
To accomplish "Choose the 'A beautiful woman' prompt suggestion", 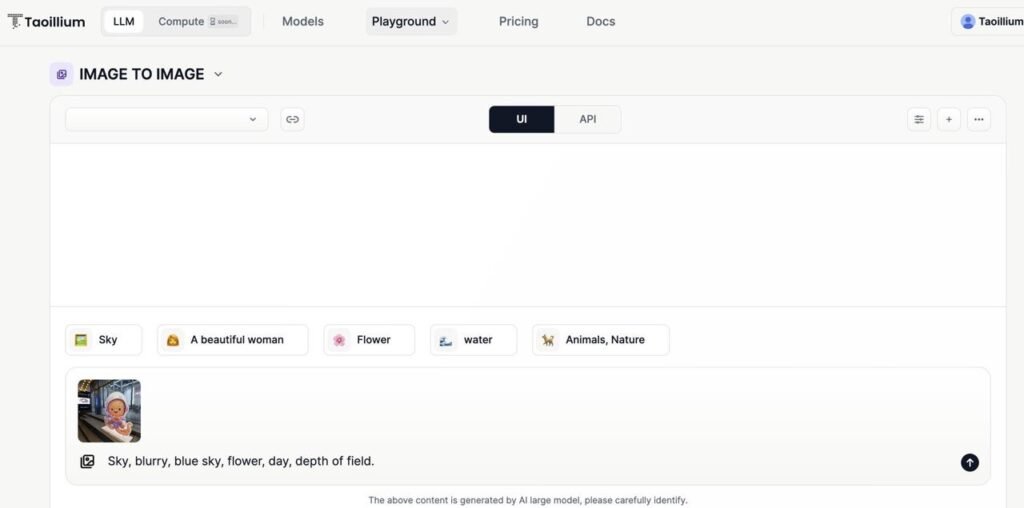I will pyautogui.click(x=232, y=340).
